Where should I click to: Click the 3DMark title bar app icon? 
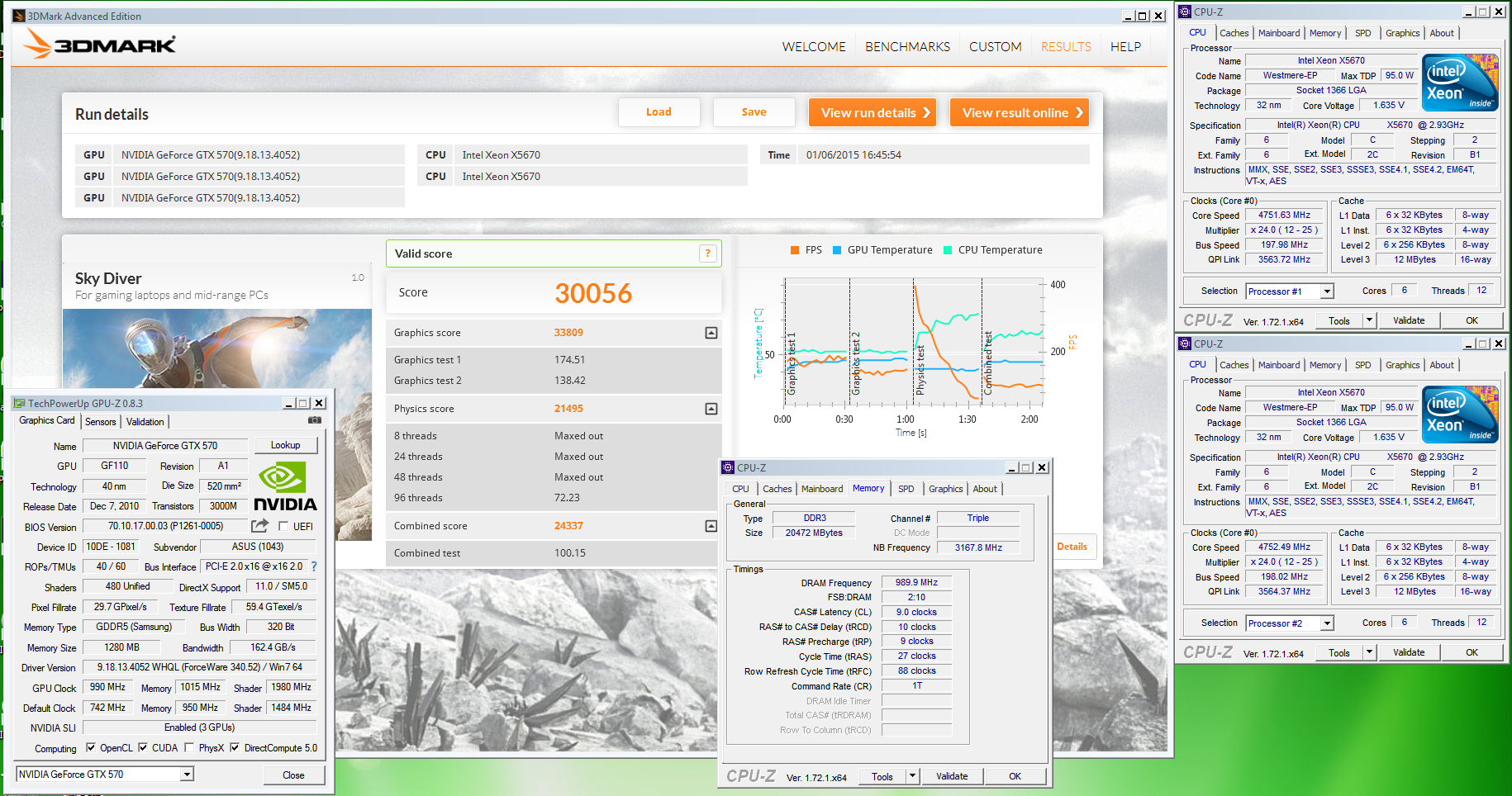(x=19, y=16)
